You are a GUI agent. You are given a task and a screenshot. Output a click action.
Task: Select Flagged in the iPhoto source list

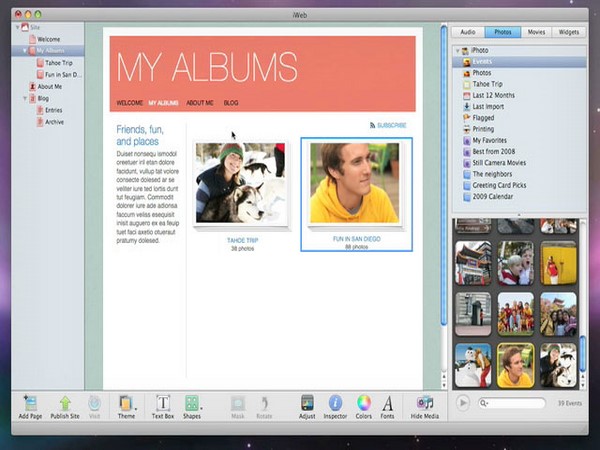tap(483, 117)
